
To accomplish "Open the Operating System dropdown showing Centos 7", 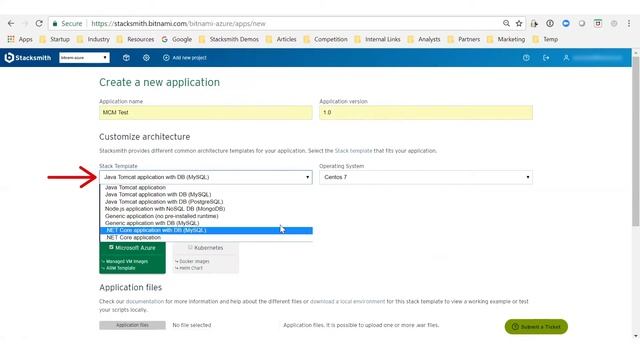I will [426, 177].
